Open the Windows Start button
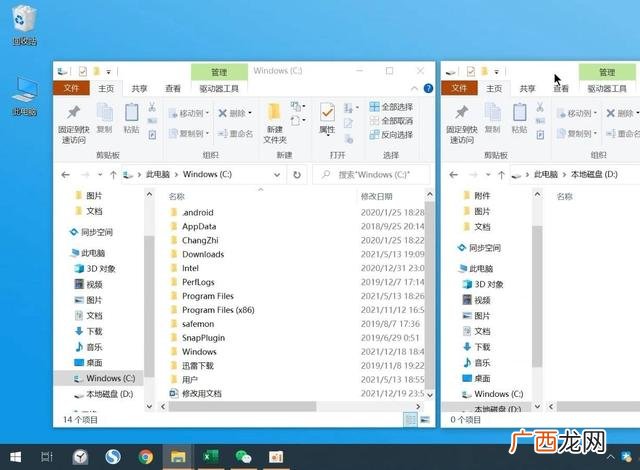Image resolution: width=640 pixels, height=470 pixels. pos(16,457)
